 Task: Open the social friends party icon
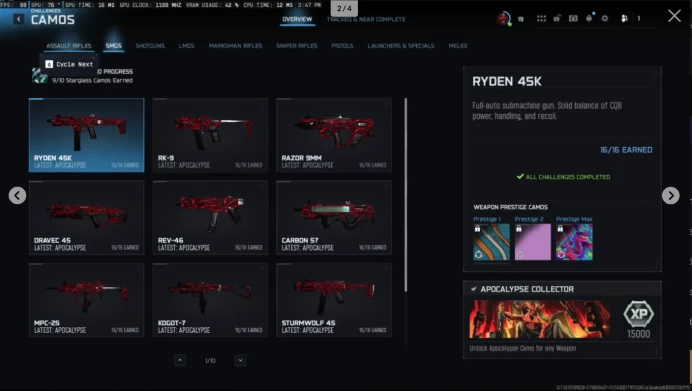(624, 19)
